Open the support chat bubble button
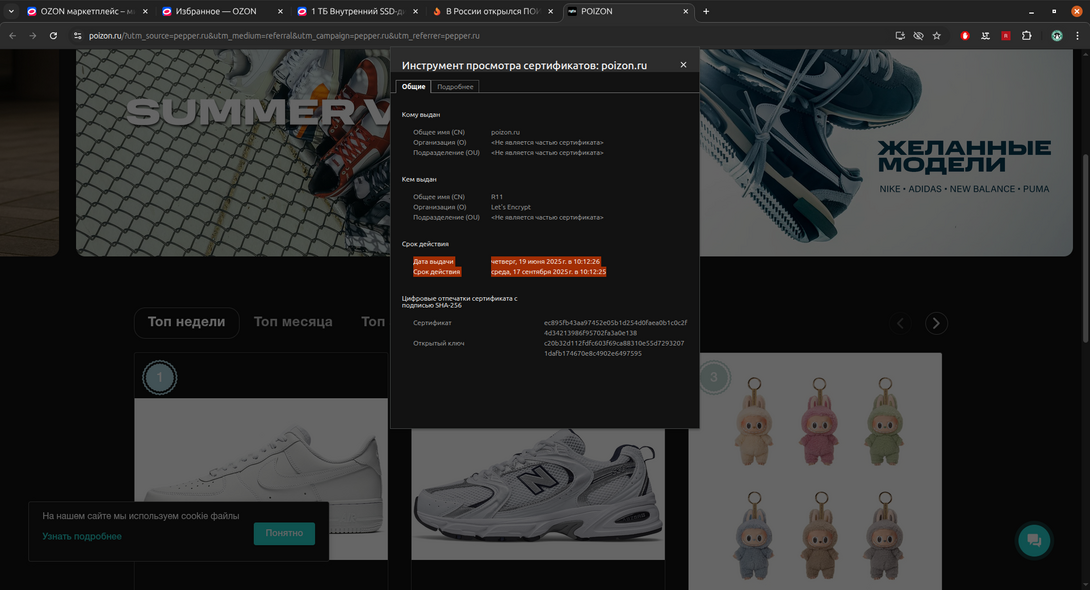Viewport: 1090px width, 590px height. 1034,541
